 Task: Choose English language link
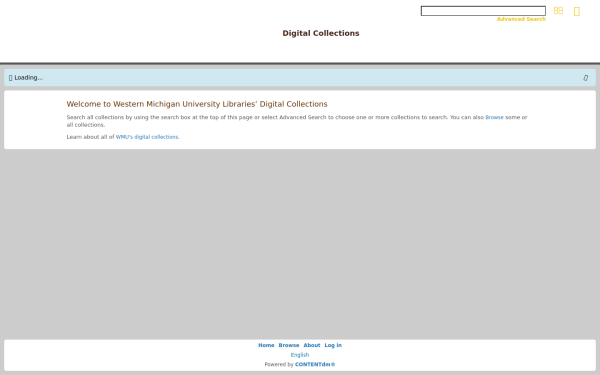[300, 355]
